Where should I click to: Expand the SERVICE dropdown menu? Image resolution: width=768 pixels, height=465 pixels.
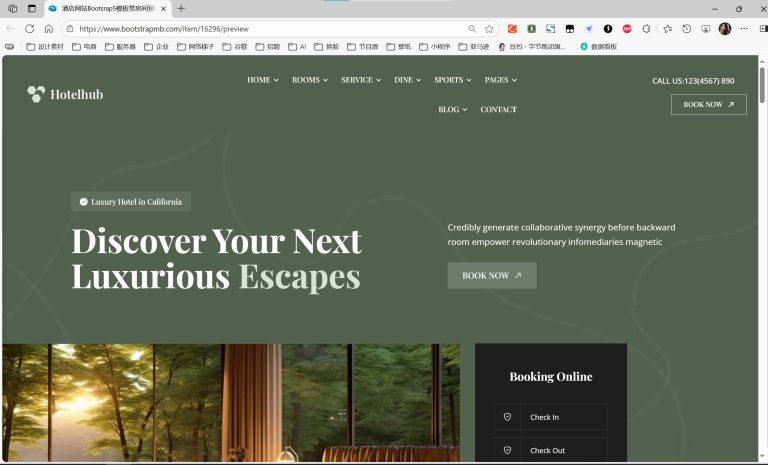[x=360, y=80]
